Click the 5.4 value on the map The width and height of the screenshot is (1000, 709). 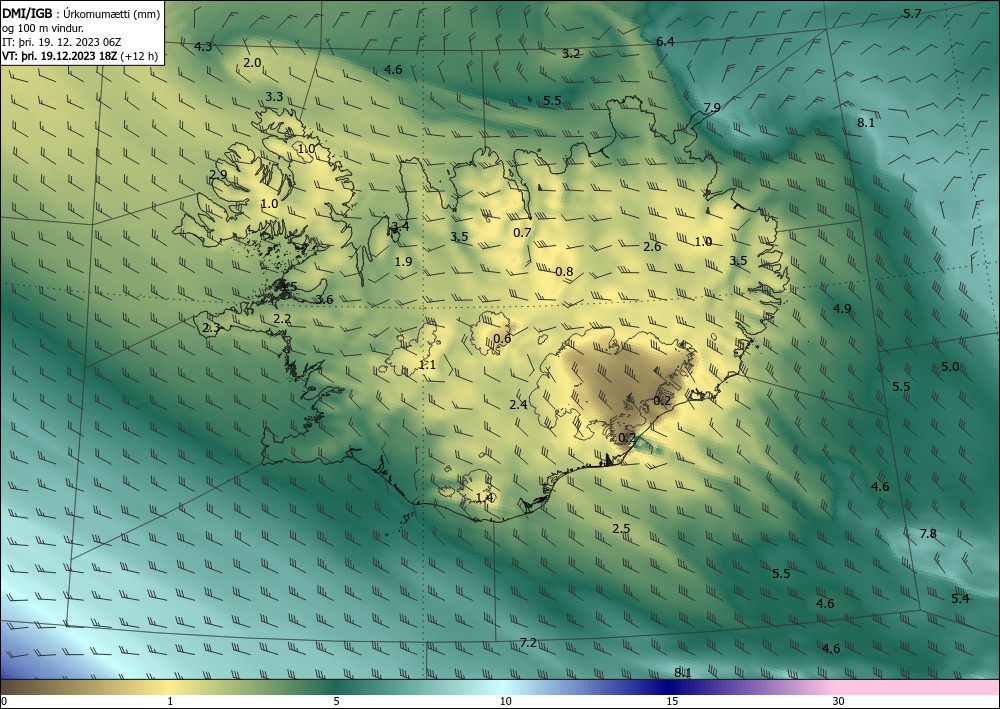point(960,598)
